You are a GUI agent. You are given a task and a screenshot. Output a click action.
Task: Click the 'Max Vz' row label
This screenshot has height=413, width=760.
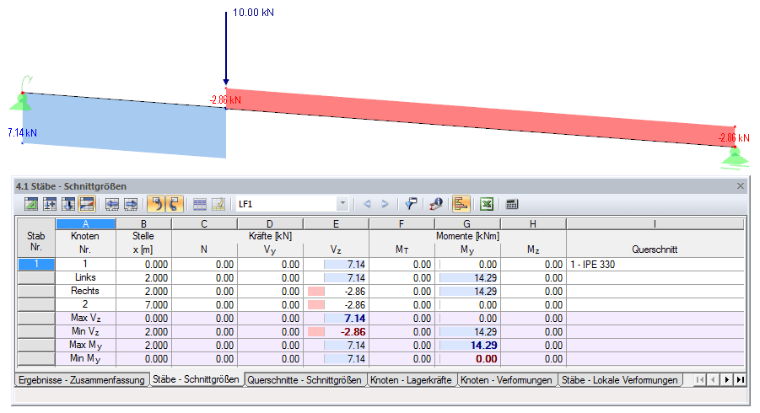[x=85, y=318]
